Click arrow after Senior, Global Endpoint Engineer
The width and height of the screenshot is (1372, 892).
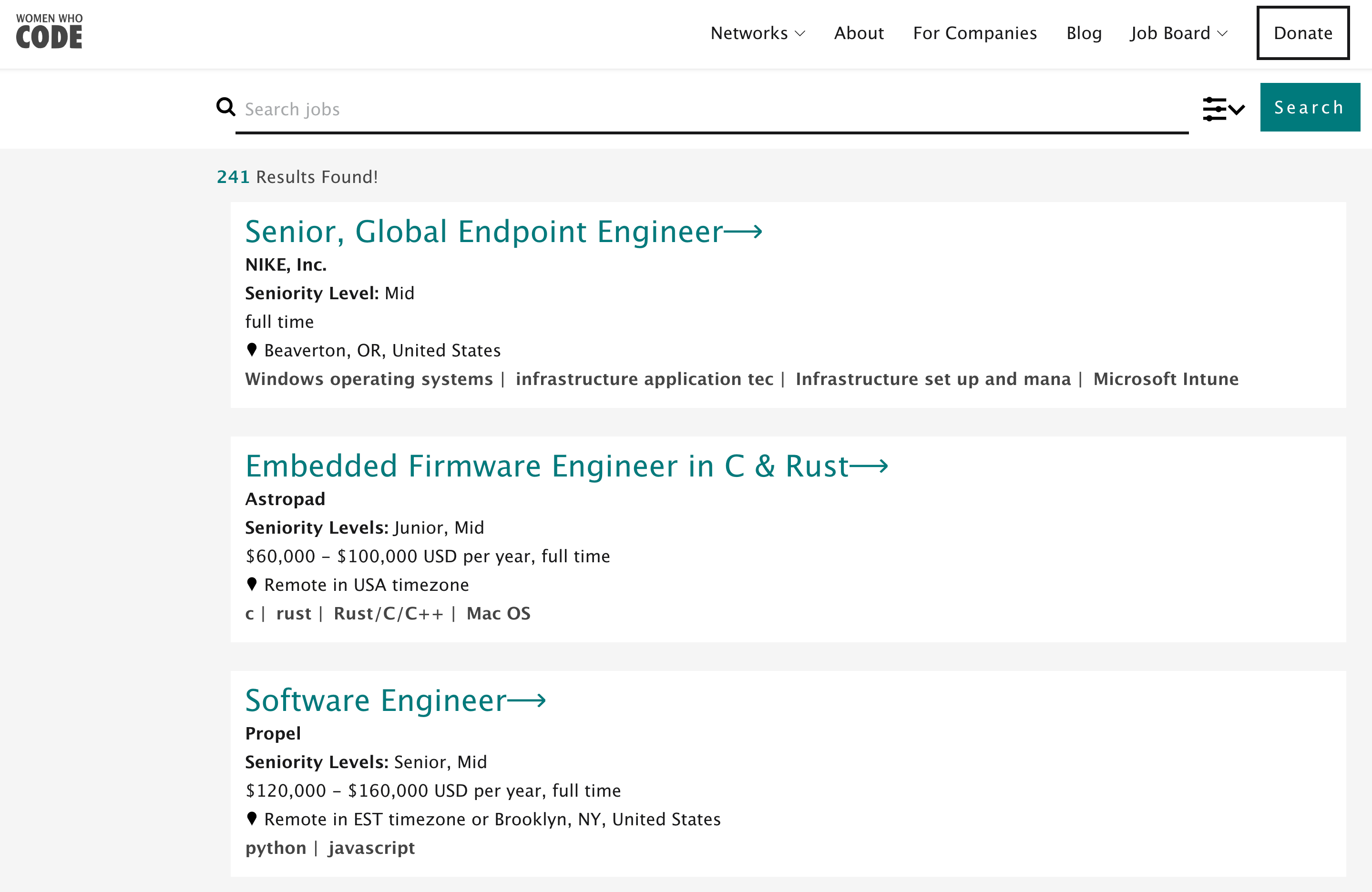[x=743, y=232]
